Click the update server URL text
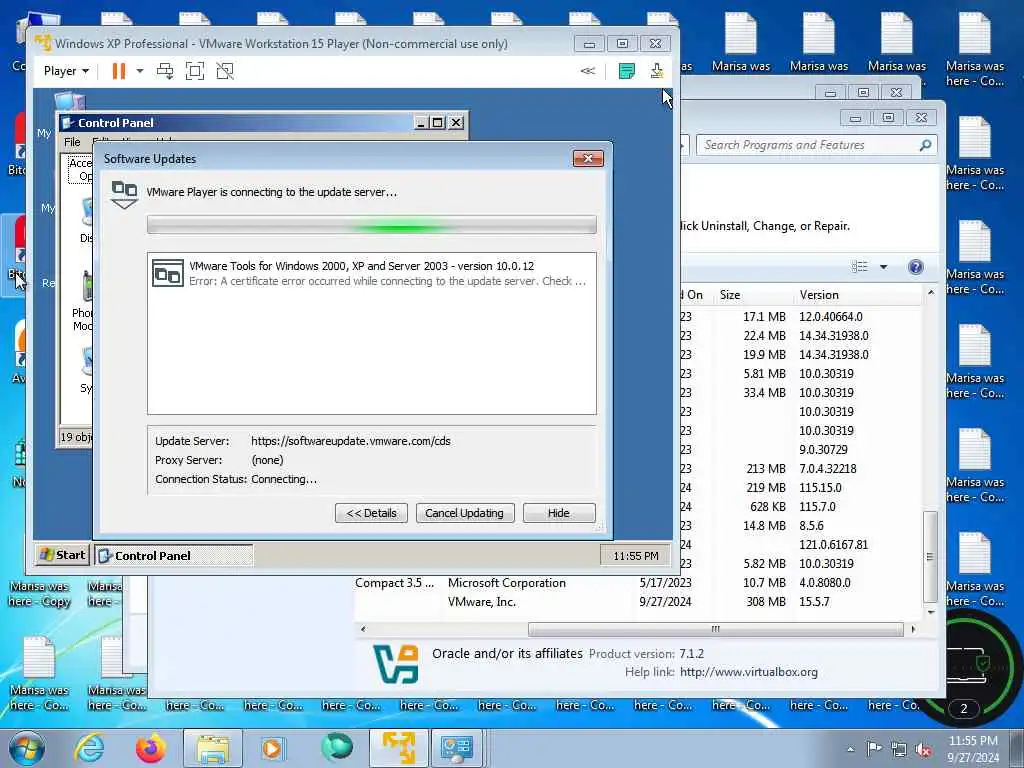This screenshot has width=1024, height=768. (x=351, y=441)
